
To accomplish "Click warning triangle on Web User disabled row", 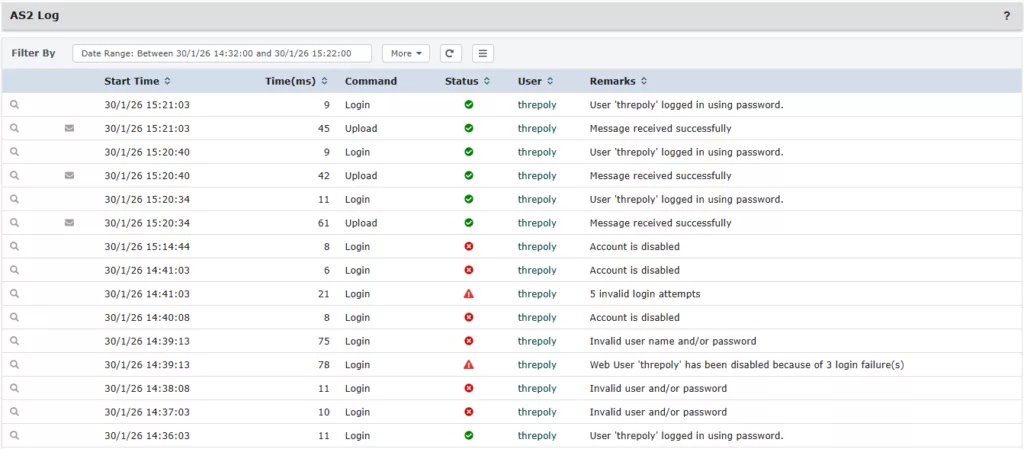I will tap(468, 365).
